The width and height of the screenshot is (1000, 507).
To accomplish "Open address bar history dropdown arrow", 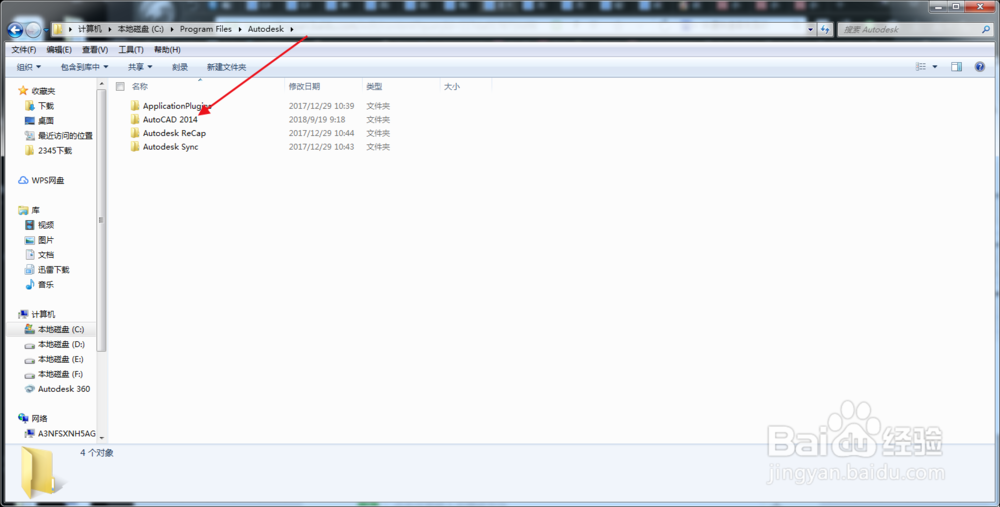I will tap(811, 29).
